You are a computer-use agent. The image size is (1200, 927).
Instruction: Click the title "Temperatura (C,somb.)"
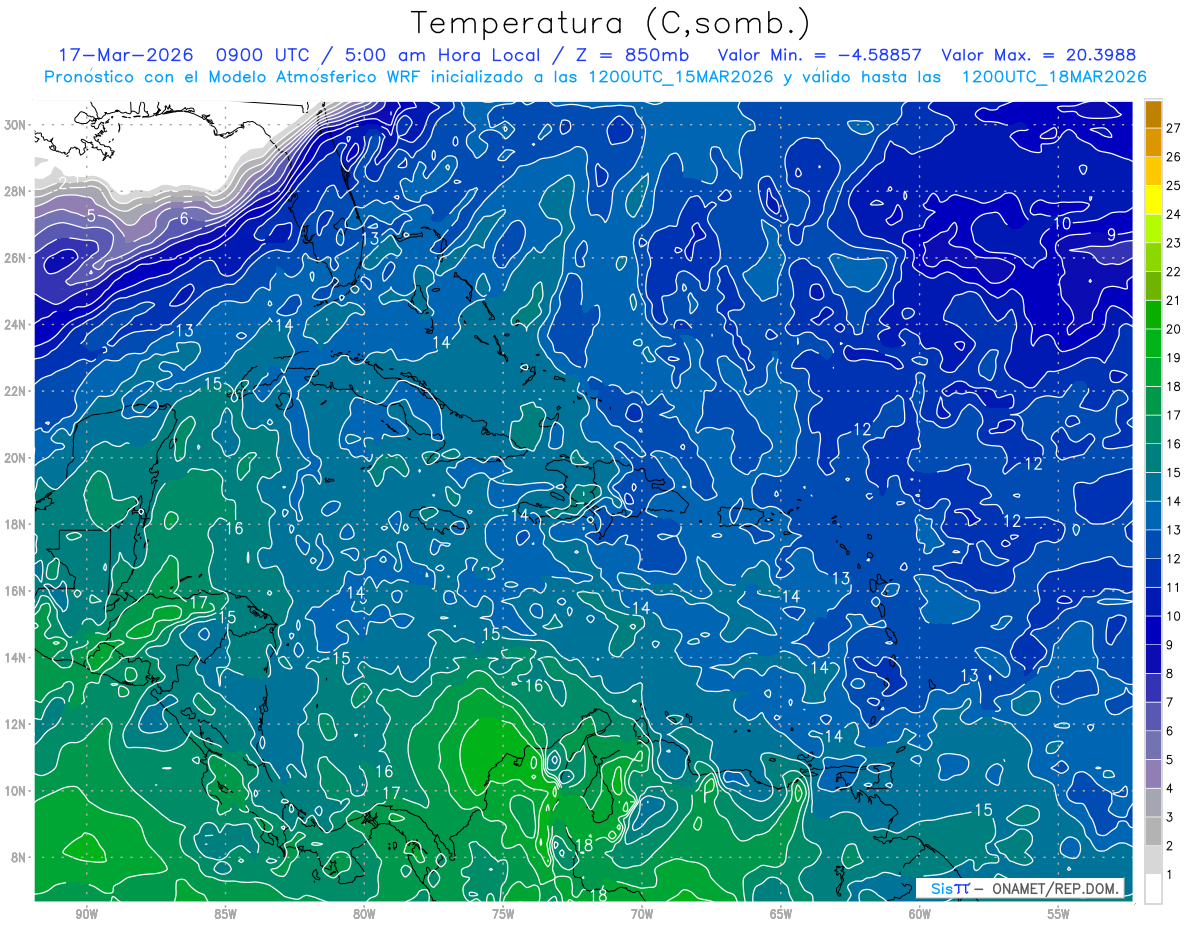click(610, 23)
